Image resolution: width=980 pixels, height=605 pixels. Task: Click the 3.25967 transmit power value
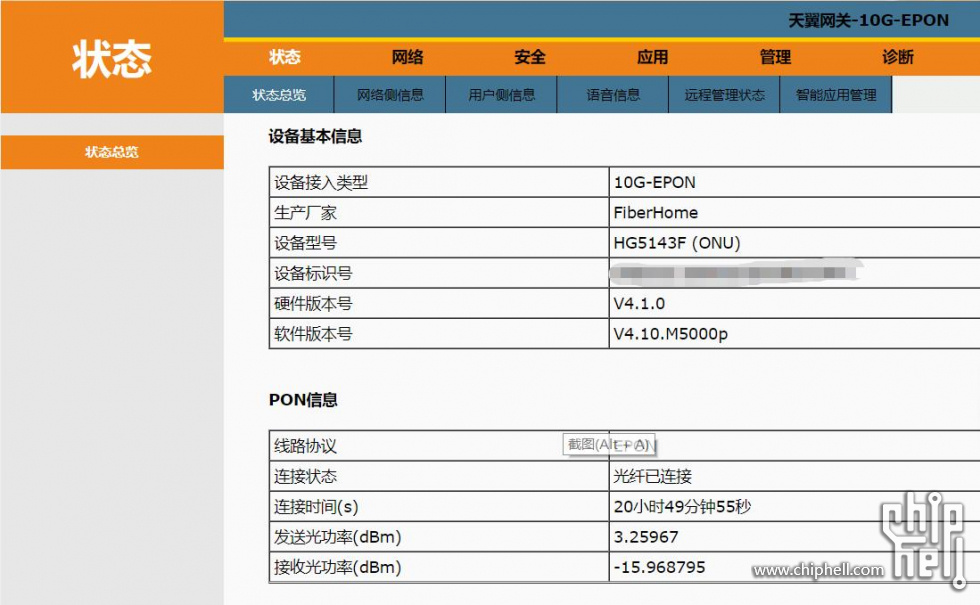646,538
